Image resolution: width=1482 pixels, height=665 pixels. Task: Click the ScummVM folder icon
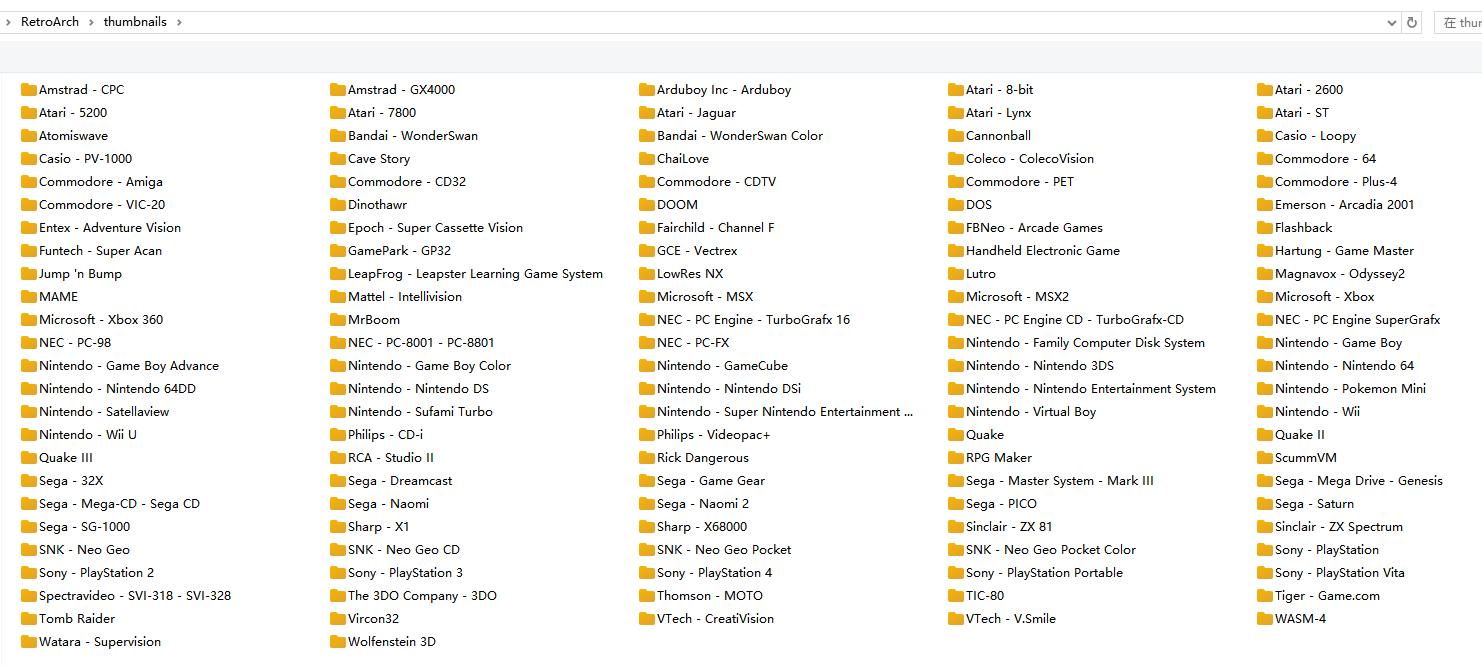point(1264,458)
